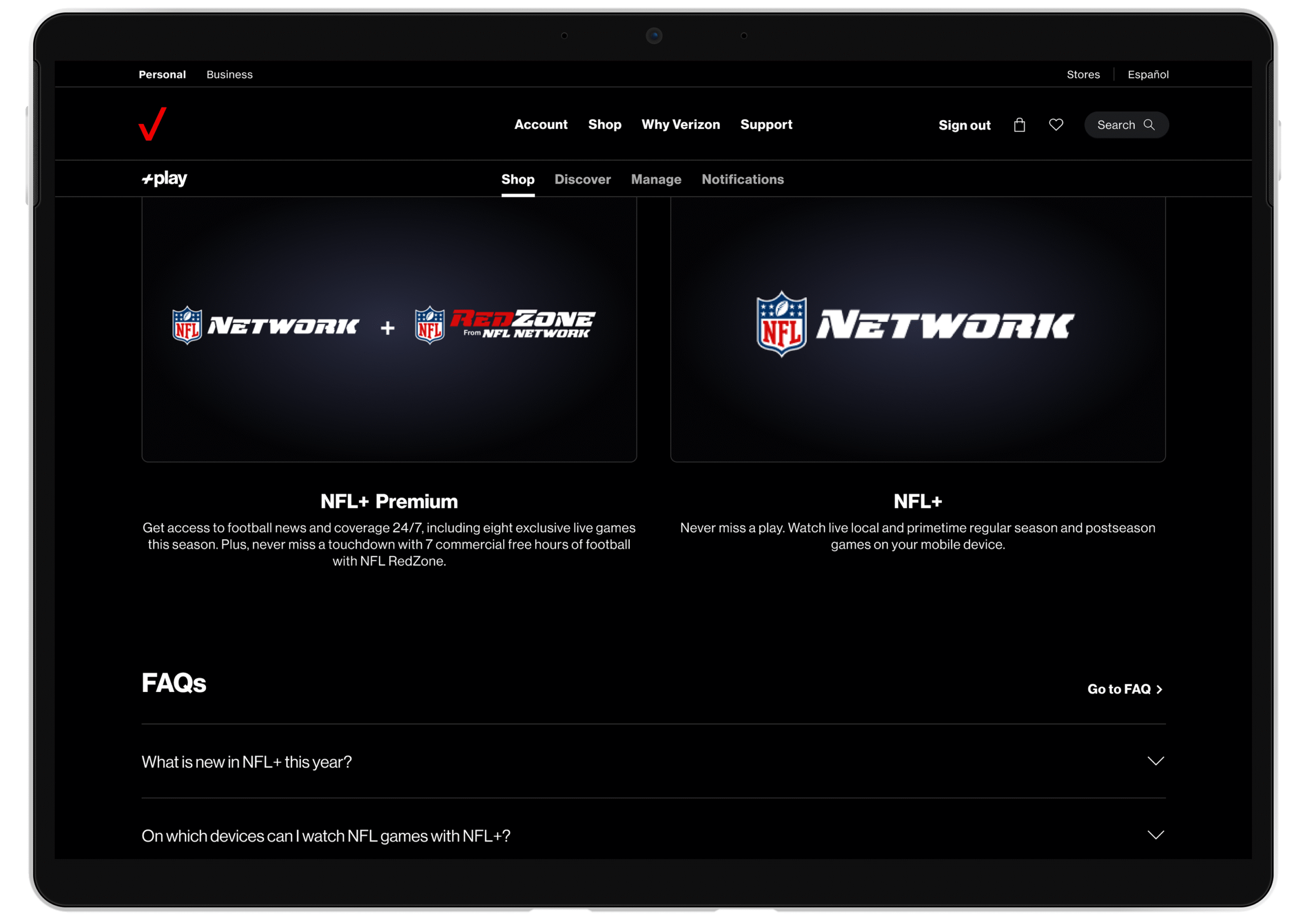Screen dimensions: 1316x914
Task: Open the Support menu
Action: pos(765,124)
